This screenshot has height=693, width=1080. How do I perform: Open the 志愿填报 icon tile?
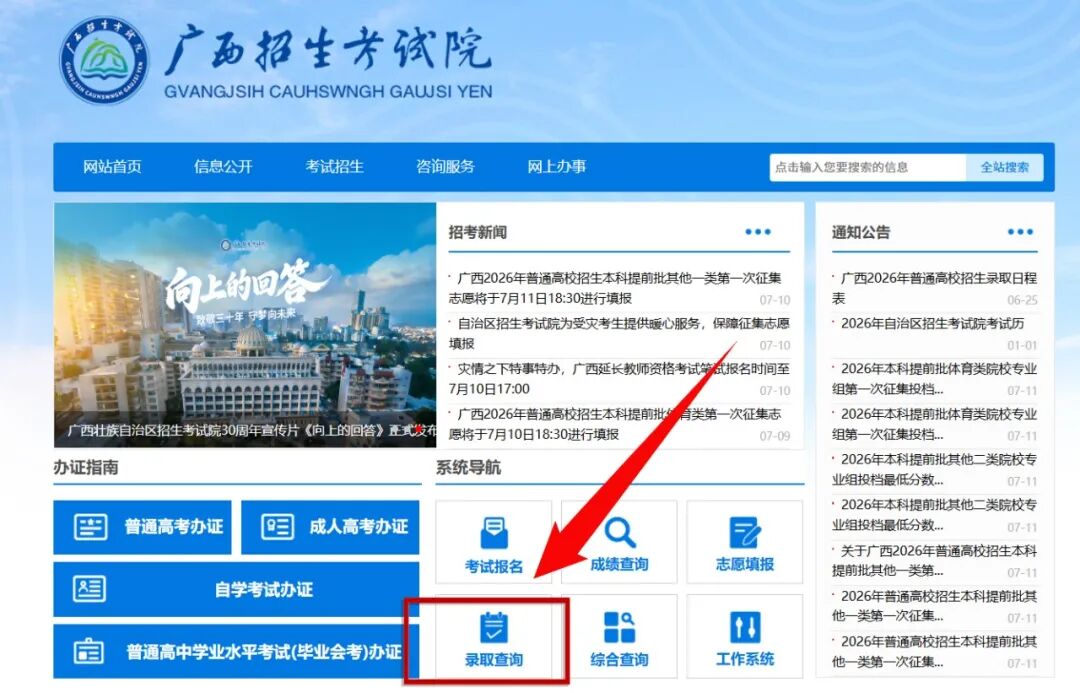(x=745, y=543)
